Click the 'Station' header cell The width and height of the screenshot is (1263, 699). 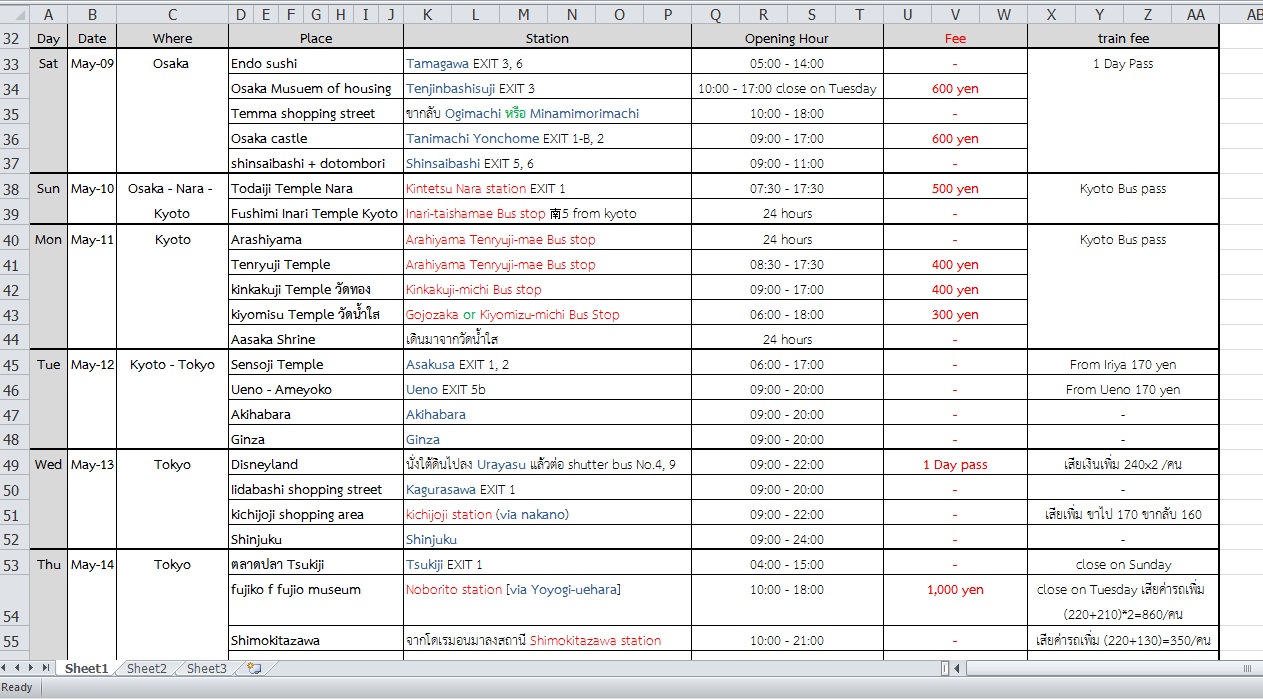pos(547,38)
